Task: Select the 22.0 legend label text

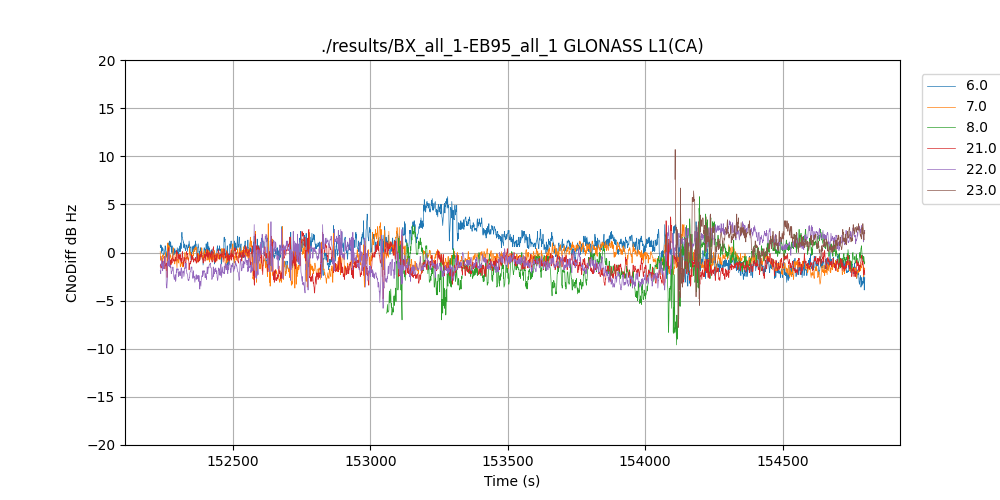Action: (981, 170)
